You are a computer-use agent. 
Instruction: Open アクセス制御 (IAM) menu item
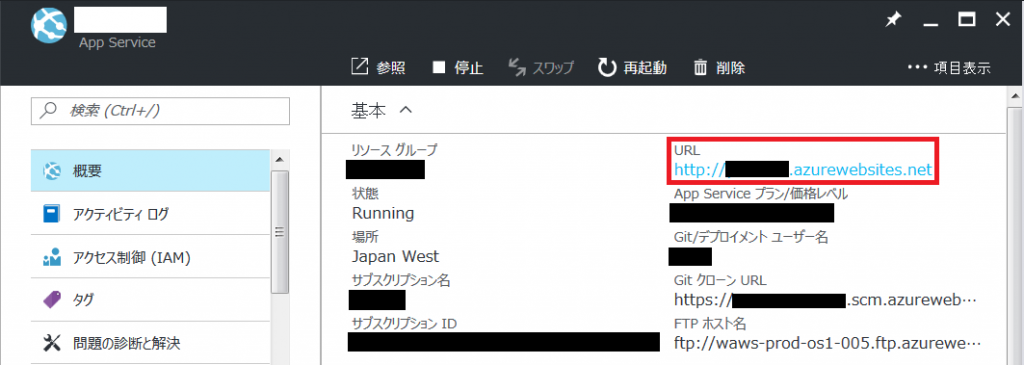pos(150,258)
